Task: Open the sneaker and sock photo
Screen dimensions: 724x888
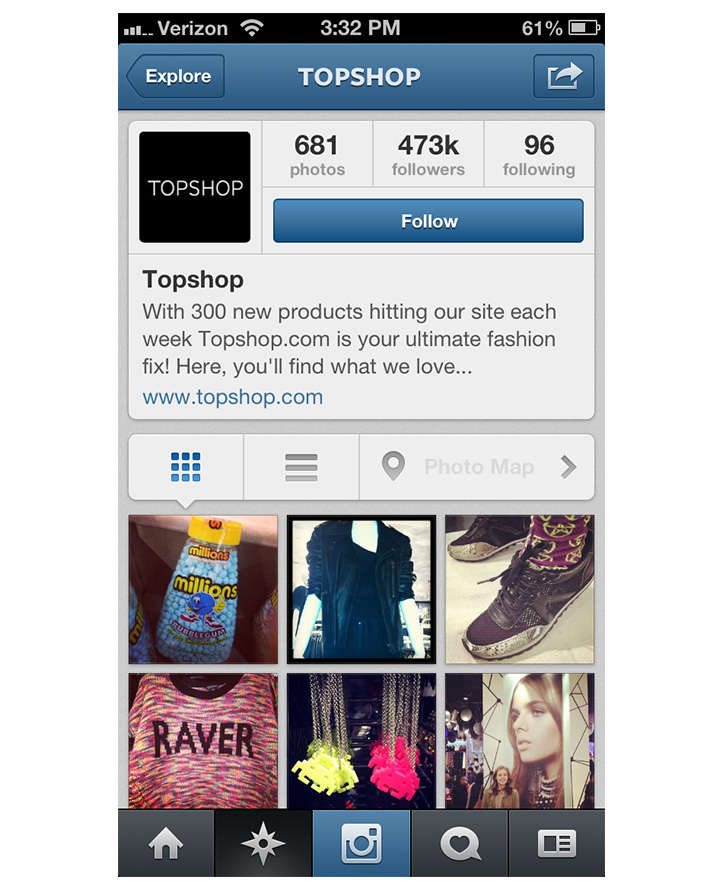Action: [519, 590]
